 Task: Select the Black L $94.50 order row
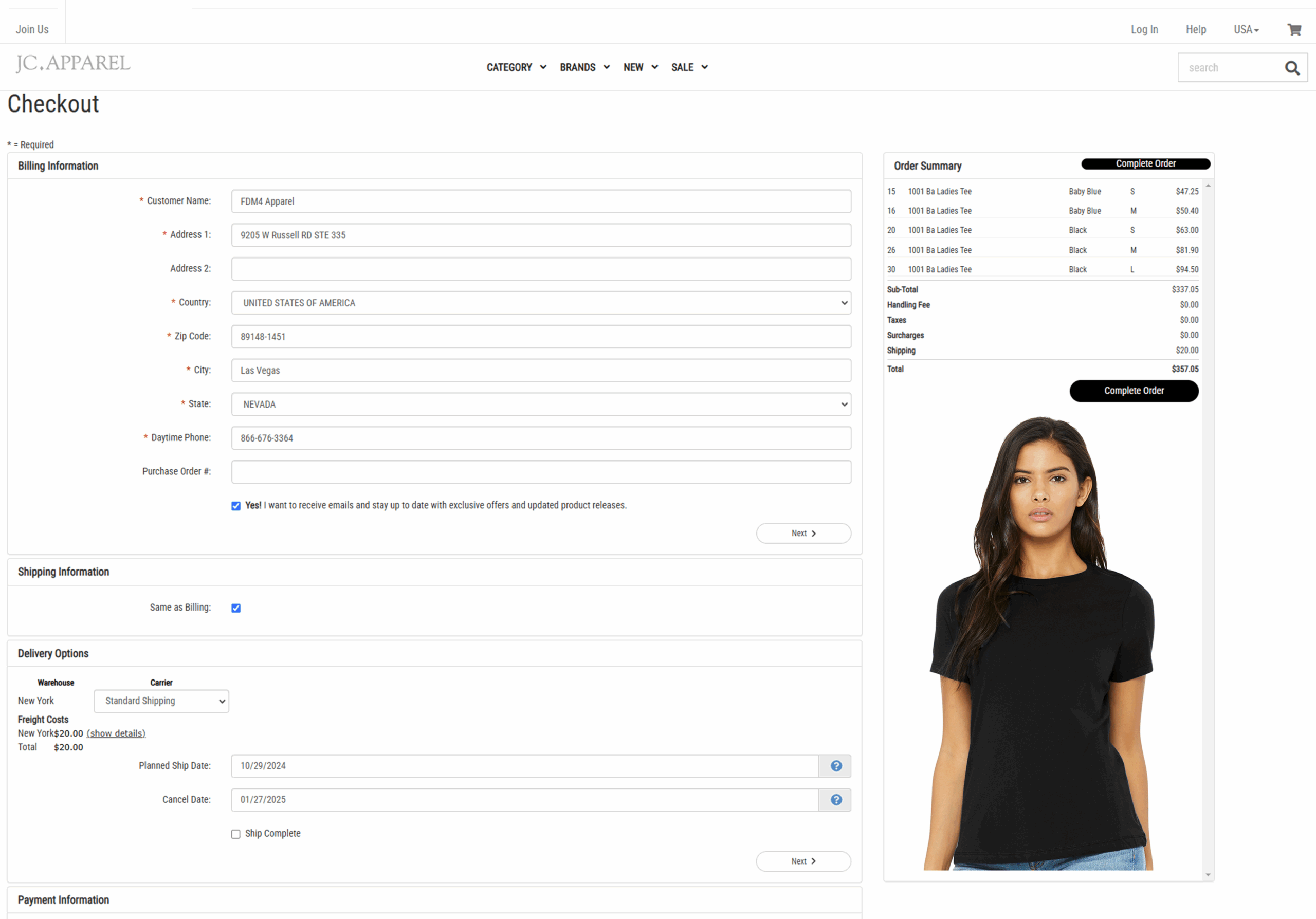(x=1043, y=269)
